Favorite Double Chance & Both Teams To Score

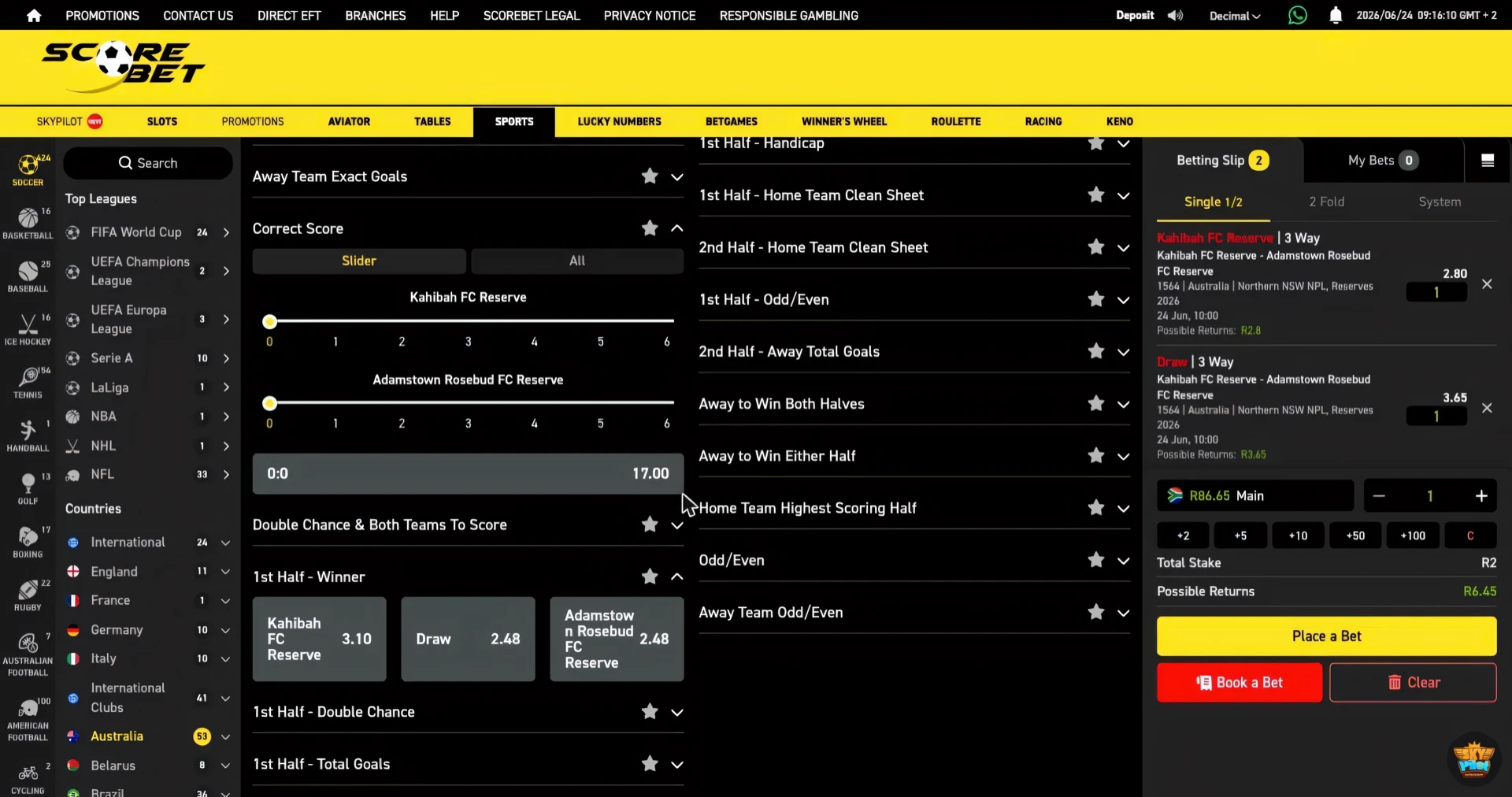coord(650,525)
